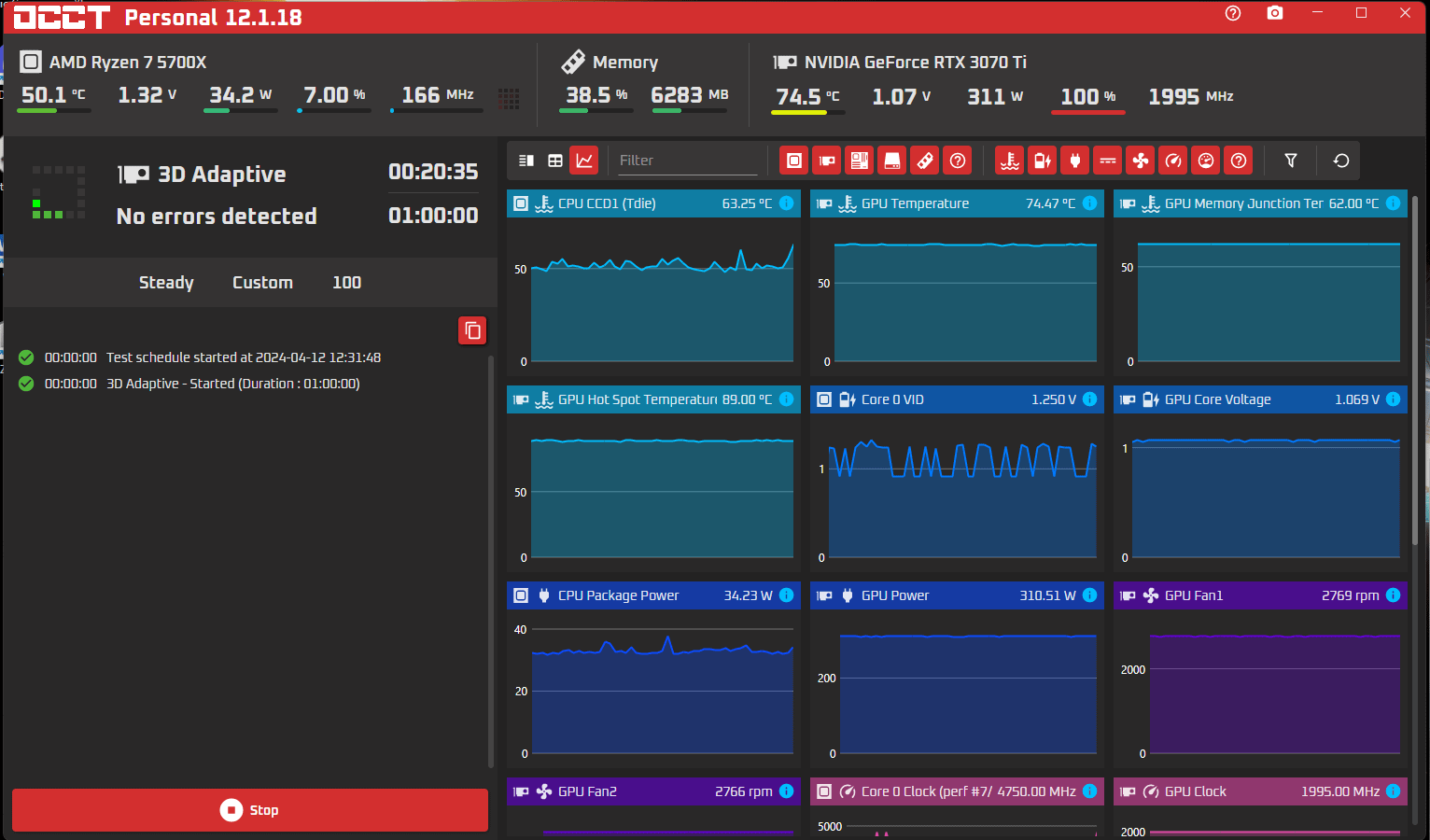Take a screenshot with the camera icon

pos(1275,13)
